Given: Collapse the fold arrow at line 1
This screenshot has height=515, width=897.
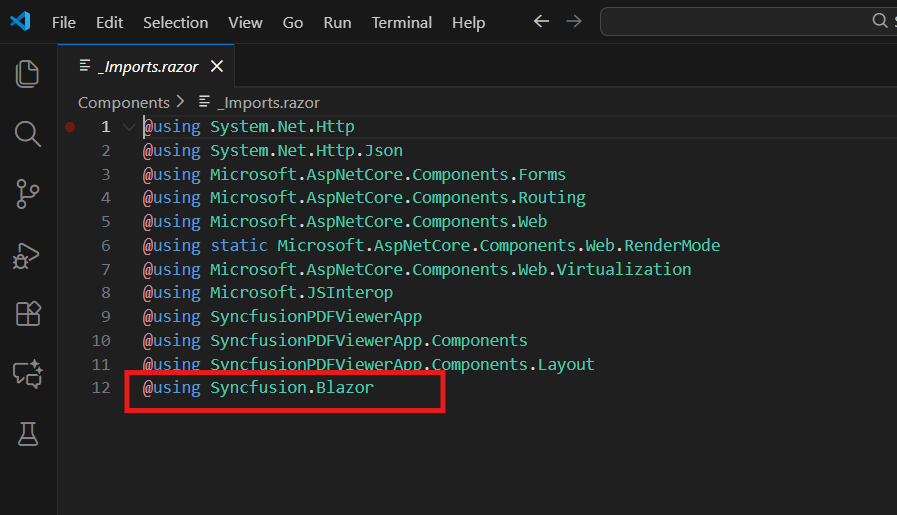Looking at the screenshot, I should click(x=129, y=127).
